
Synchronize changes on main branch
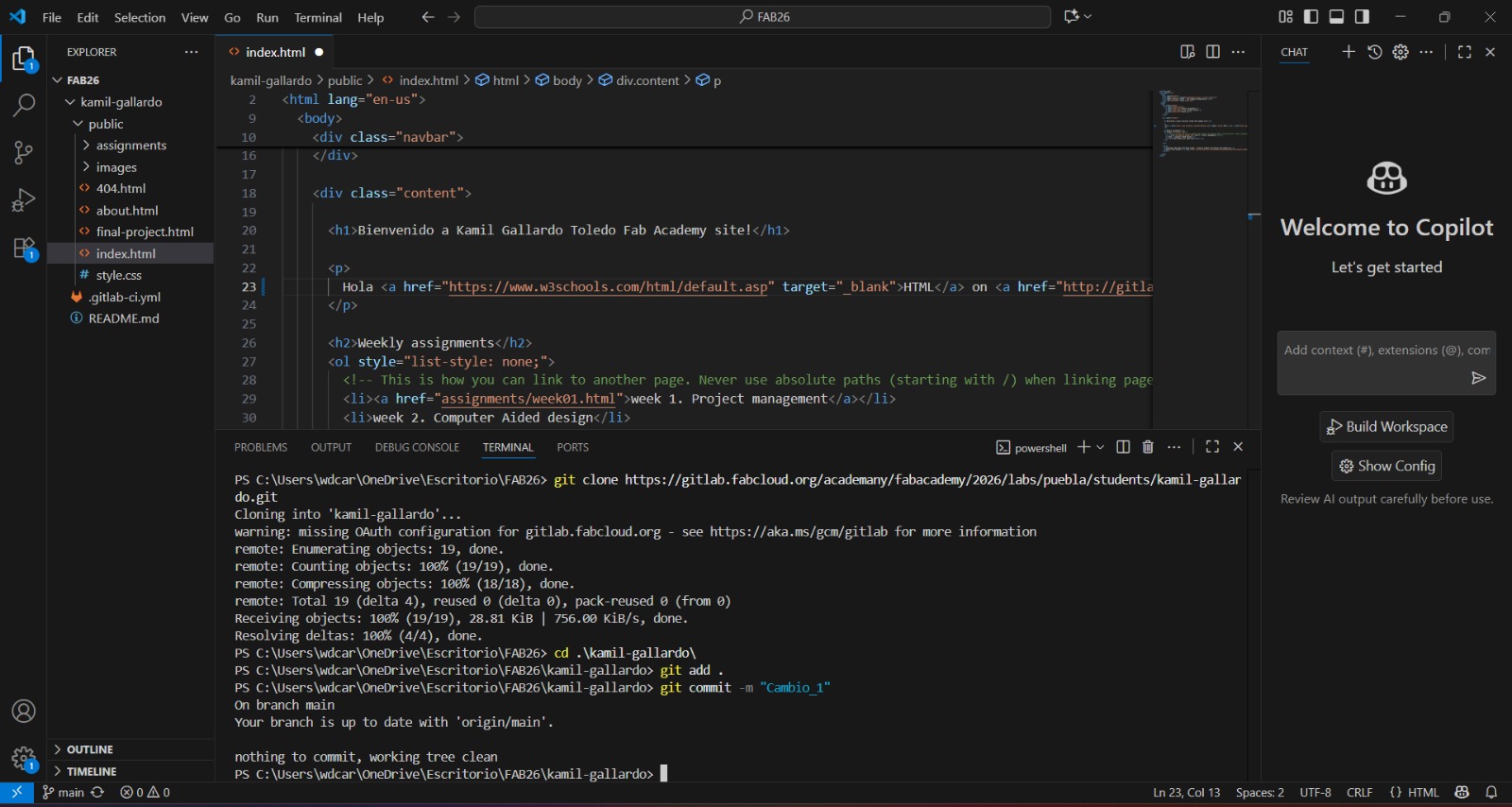tap(97, 792)
